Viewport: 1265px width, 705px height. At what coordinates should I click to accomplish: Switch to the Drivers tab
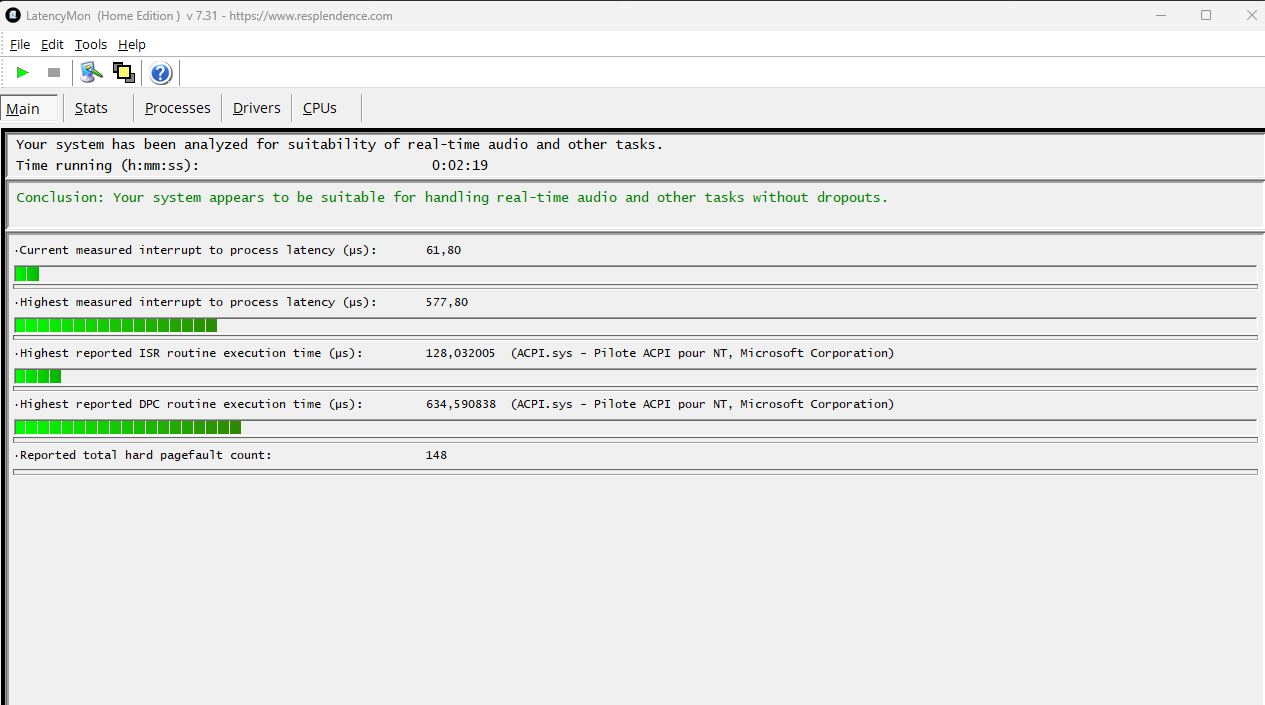pos(257,108)
